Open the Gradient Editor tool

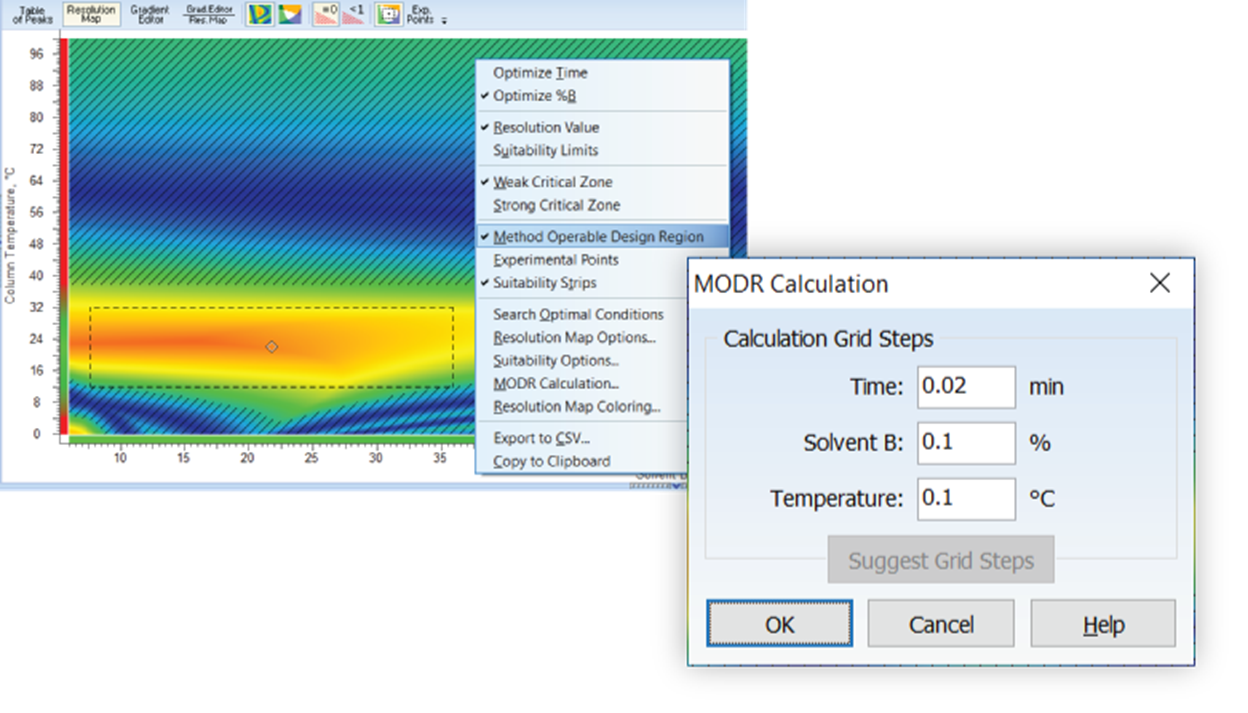tap(148, 14)
